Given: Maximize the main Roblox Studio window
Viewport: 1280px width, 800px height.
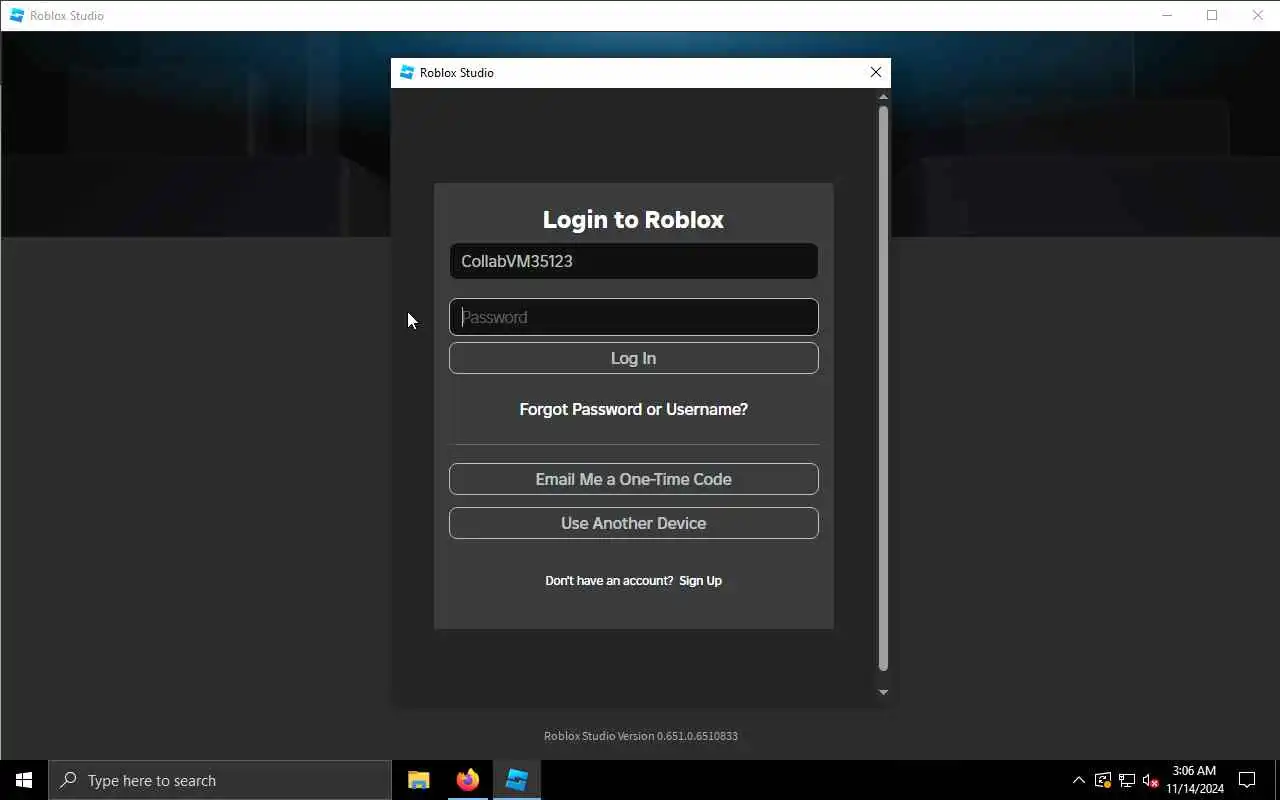Looking at the screenshot, I should [1212, 15].
